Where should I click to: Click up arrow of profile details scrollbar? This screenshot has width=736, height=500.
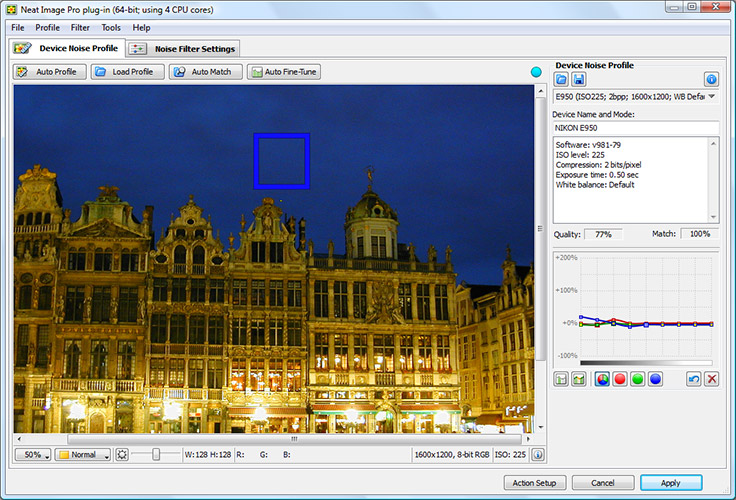[x=713, y=143]
